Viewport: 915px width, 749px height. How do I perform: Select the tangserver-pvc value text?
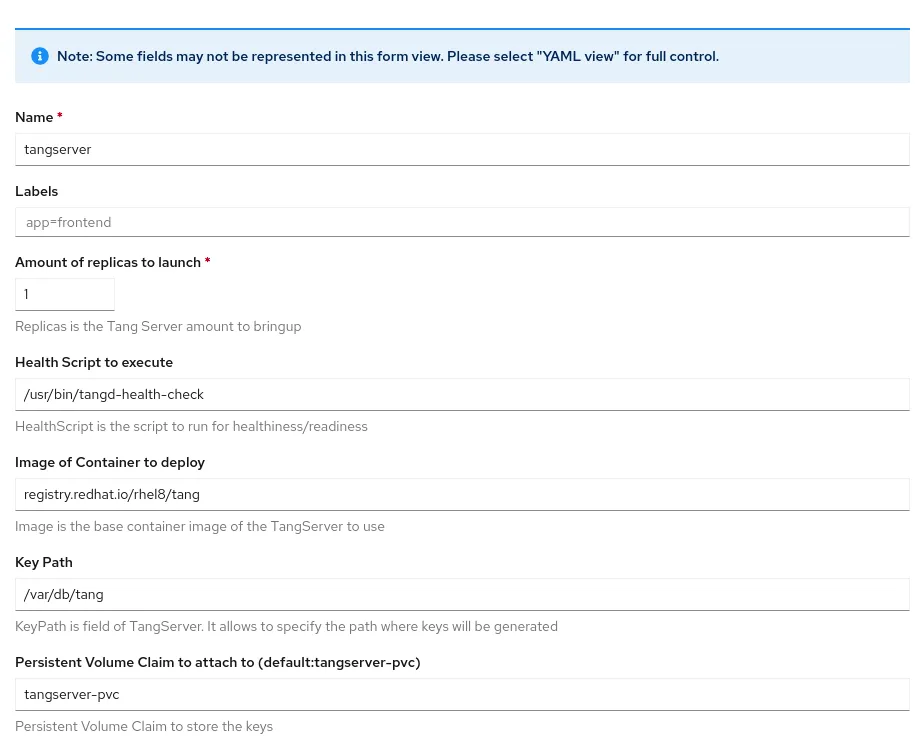pos(71,694)
